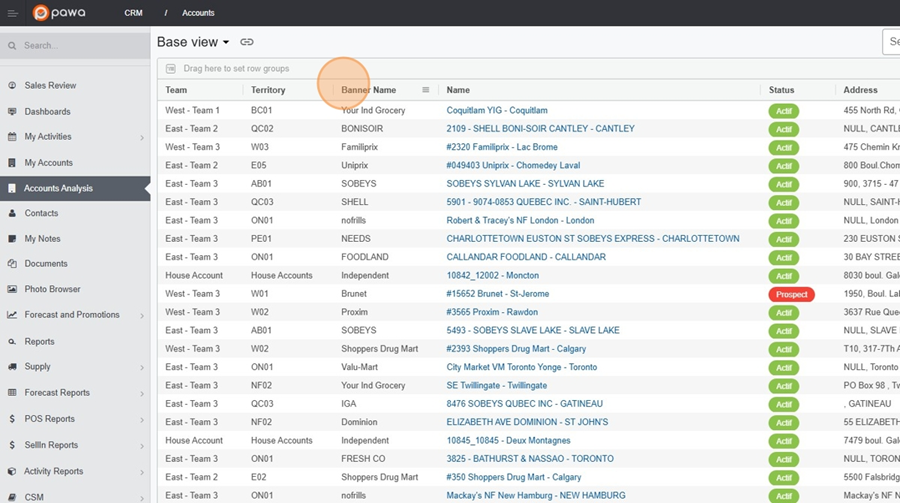
Task: Click the Forecast Reports table icon
Action: tap(12, 393)
